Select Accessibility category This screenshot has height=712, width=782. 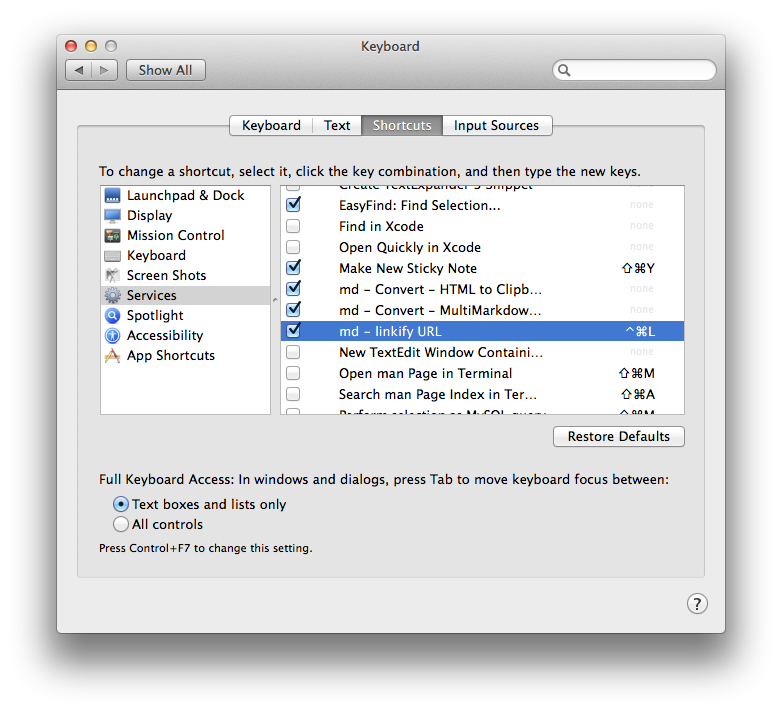point(186,335)
